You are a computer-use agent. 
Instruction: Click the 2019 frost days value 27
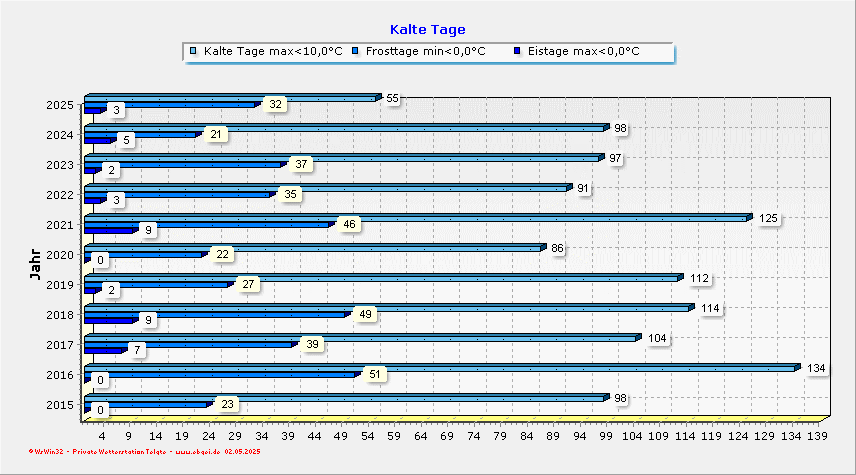pos(248,284)
